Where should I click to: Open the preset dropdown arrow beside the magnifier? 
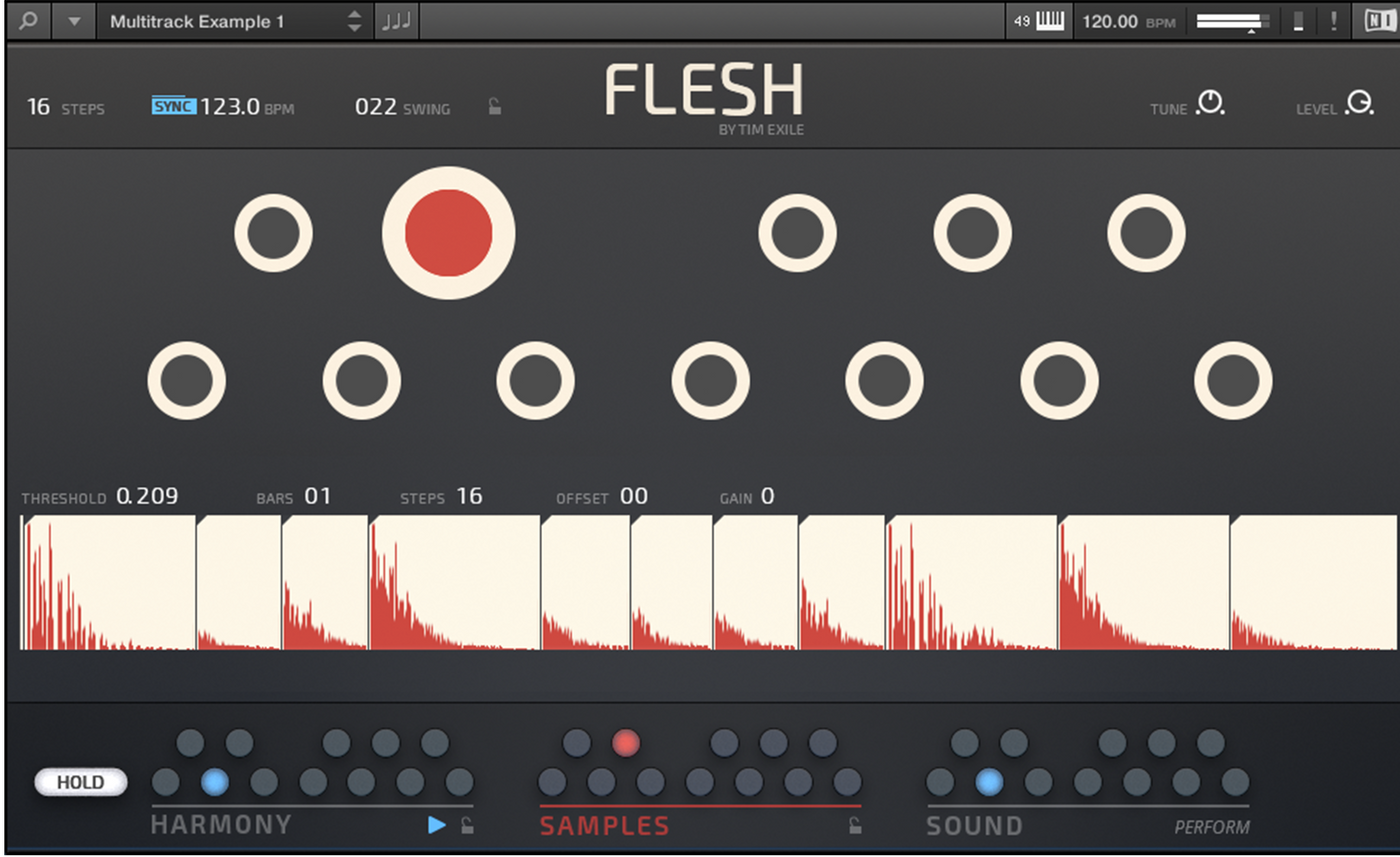(x=74, y=21)
